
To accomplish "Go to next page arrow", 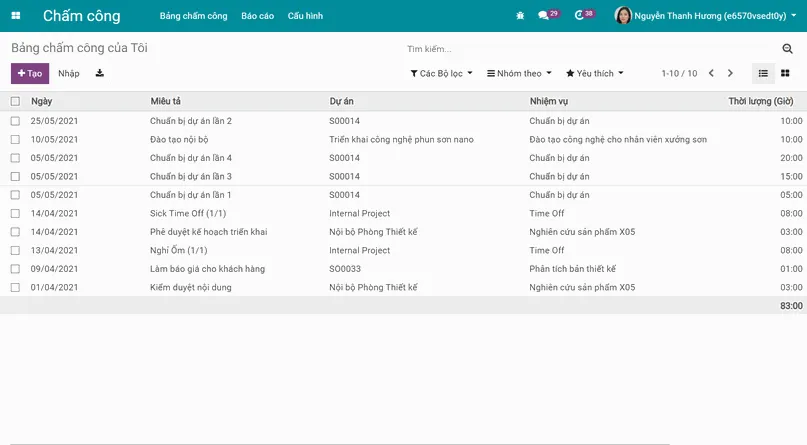I will click(x=730, y=73).
